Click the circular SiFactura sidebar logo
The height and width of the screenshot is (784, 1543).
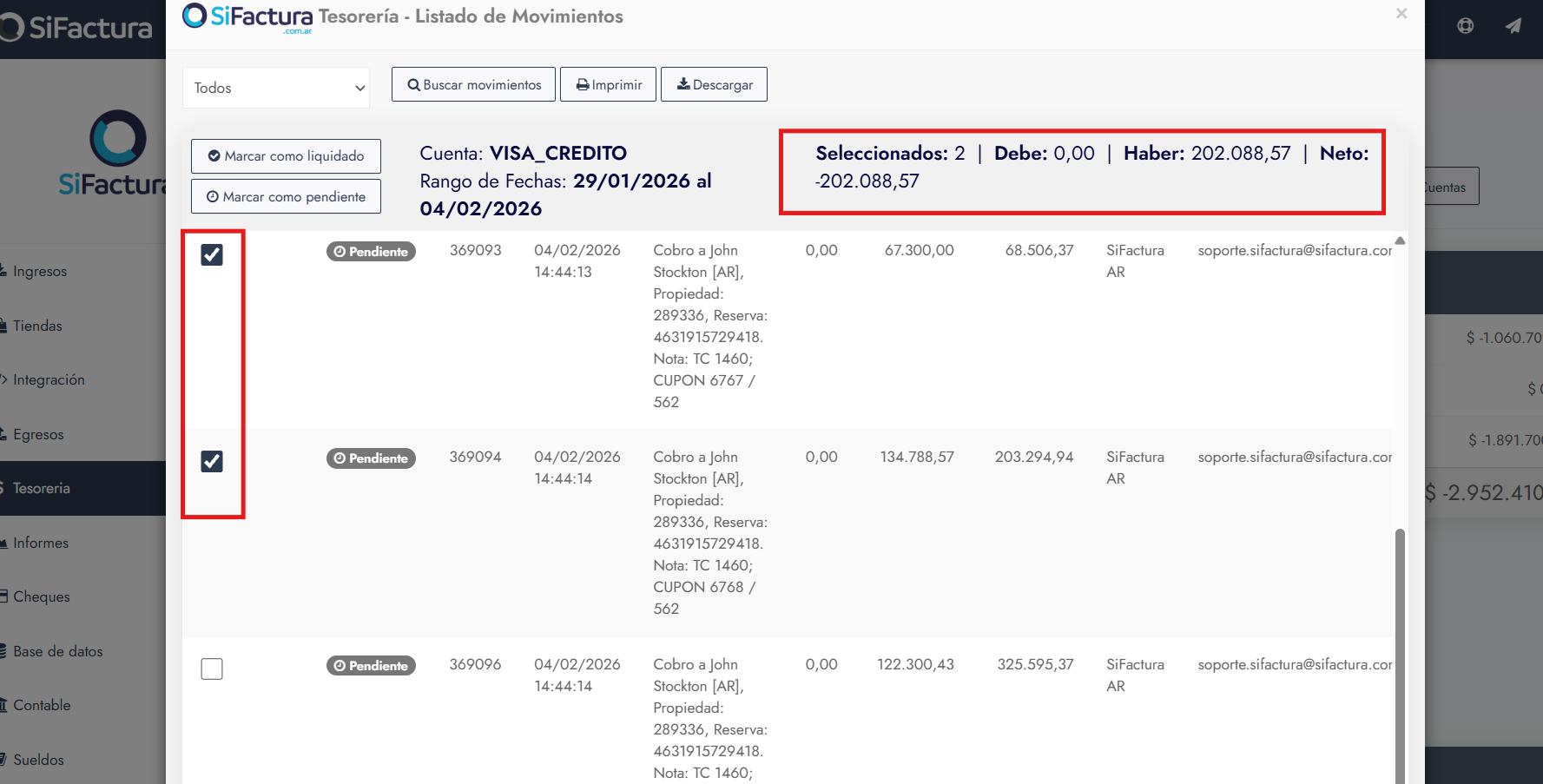tap(118, 138)
